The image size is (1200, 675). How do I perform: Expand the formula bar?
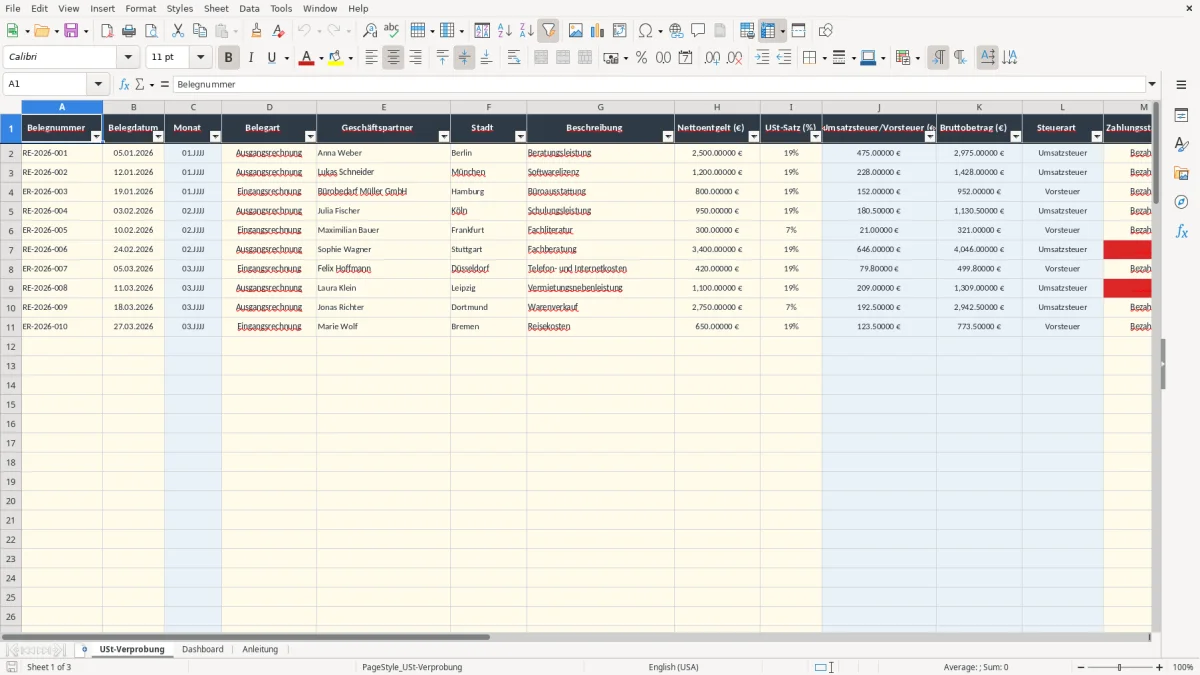pyautogui.click(x=1152, y=84)
